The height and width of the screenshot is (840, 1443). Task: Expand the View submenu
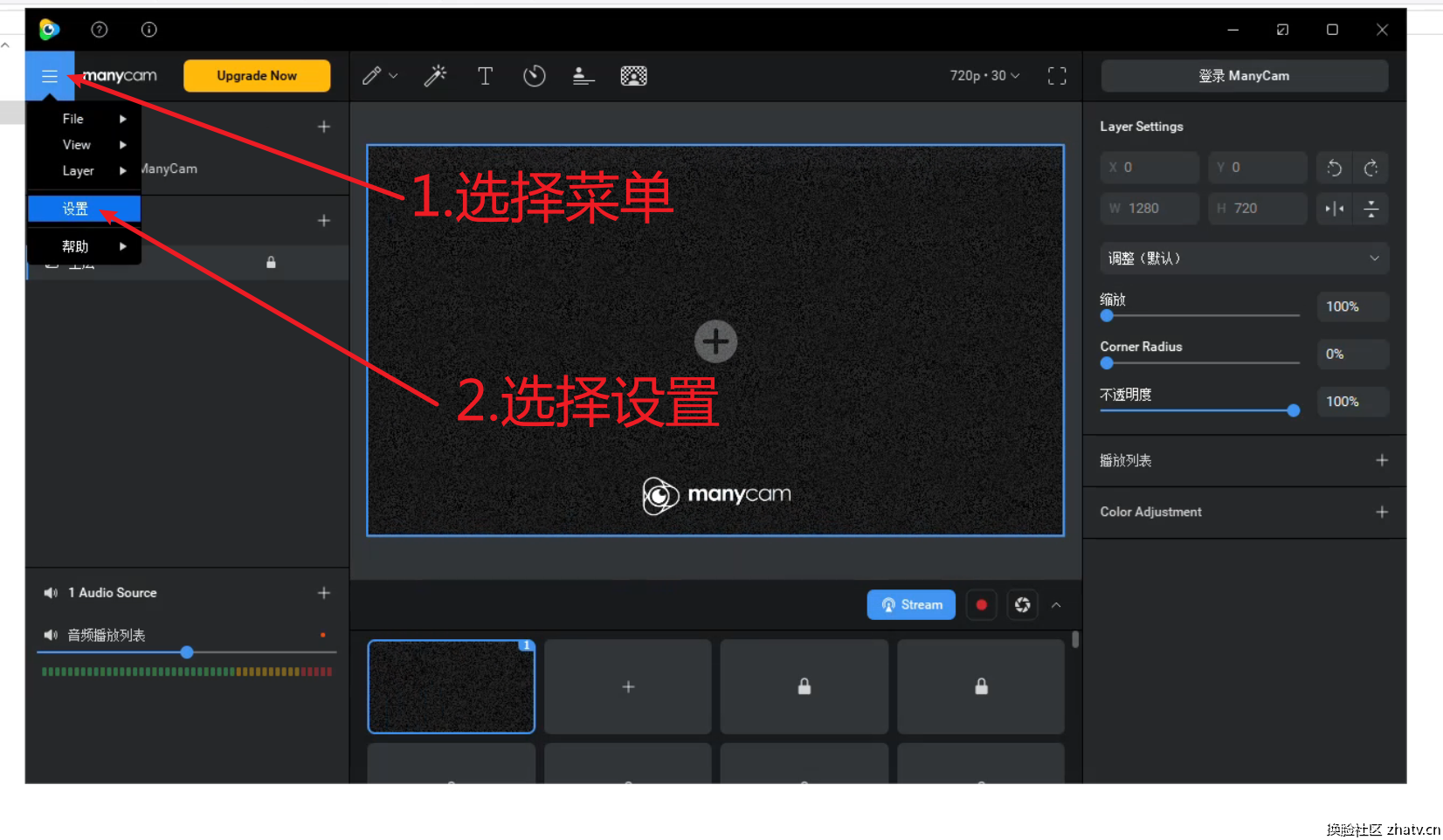[84, 145]
